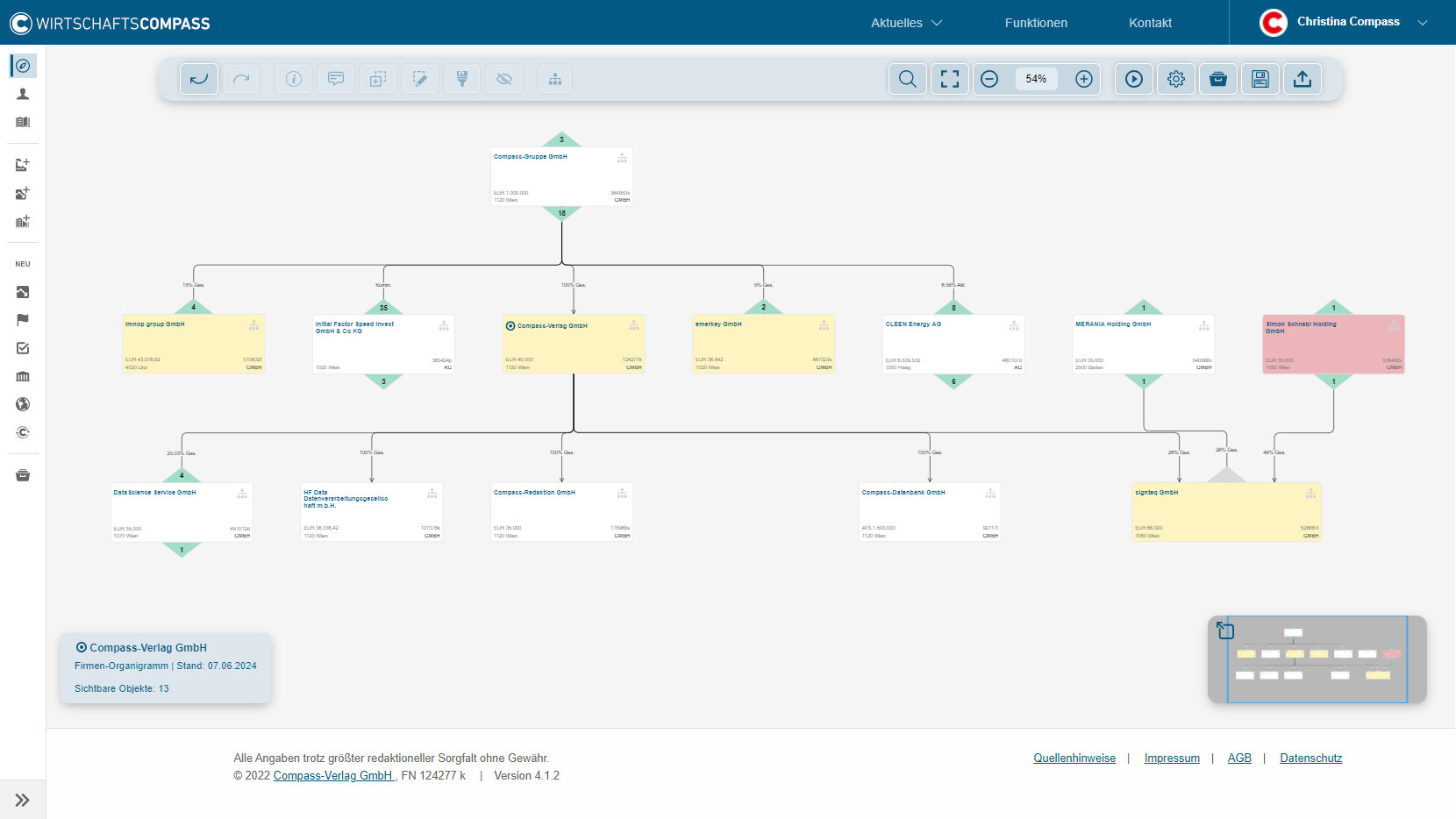Expand triangle 3 below Initial Factor Speed Invest
Image resolution: width=1456 pixels, height=819 pixels.
(x=383, y=381)
